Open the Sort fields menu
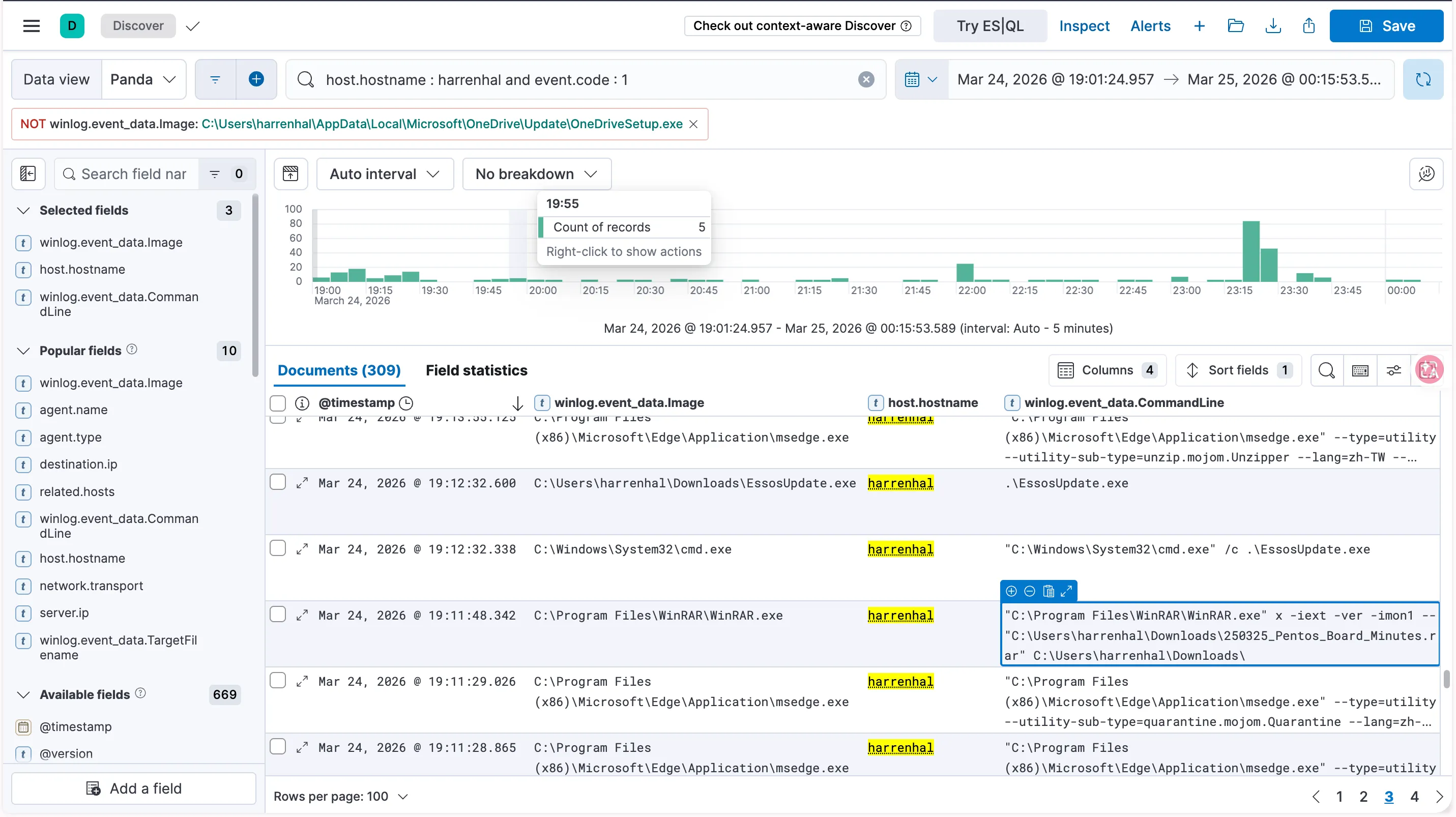 (x=1238, y=371)
